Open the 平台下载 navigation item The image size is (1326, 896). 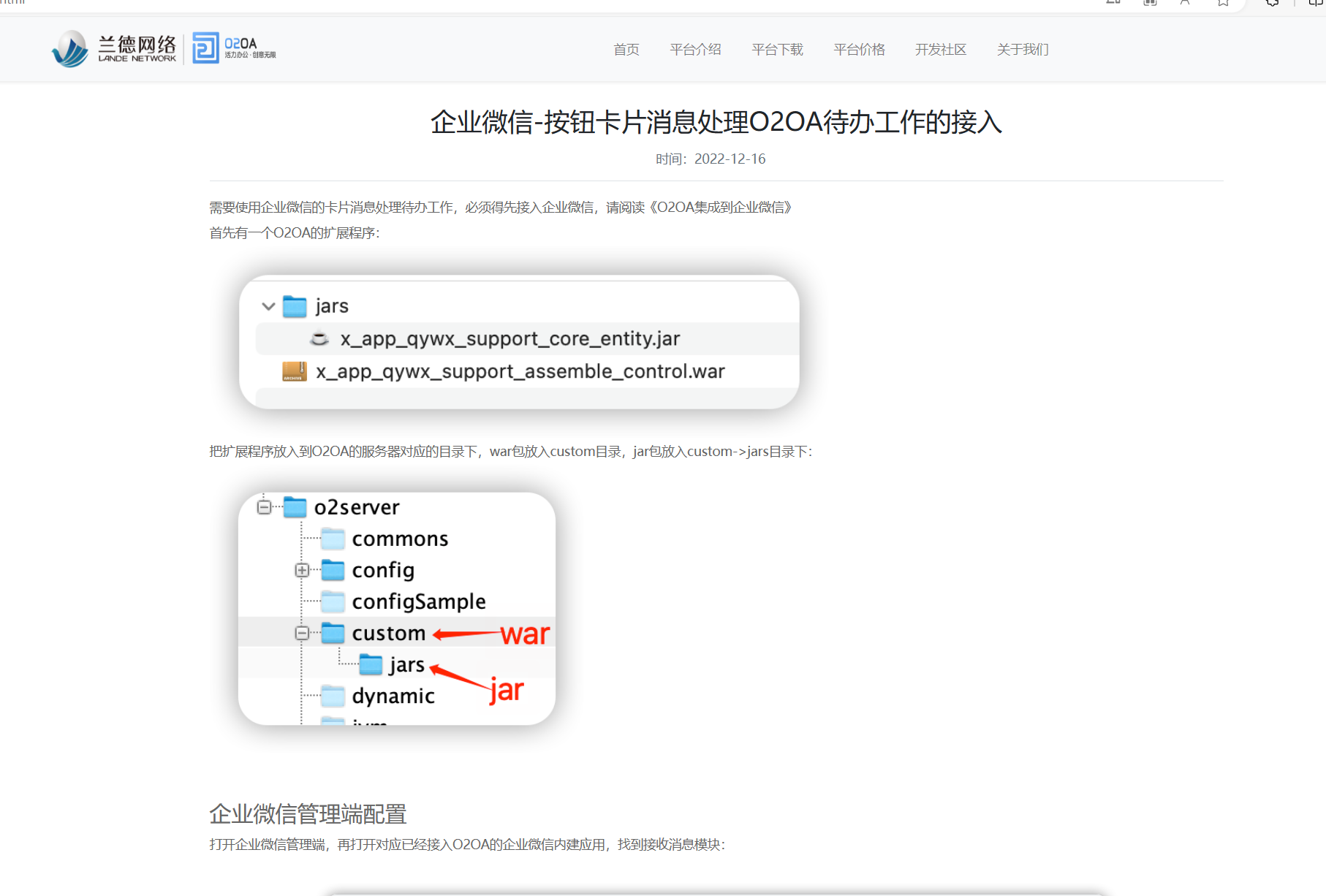pyautogui.click(x=777, y=50)
